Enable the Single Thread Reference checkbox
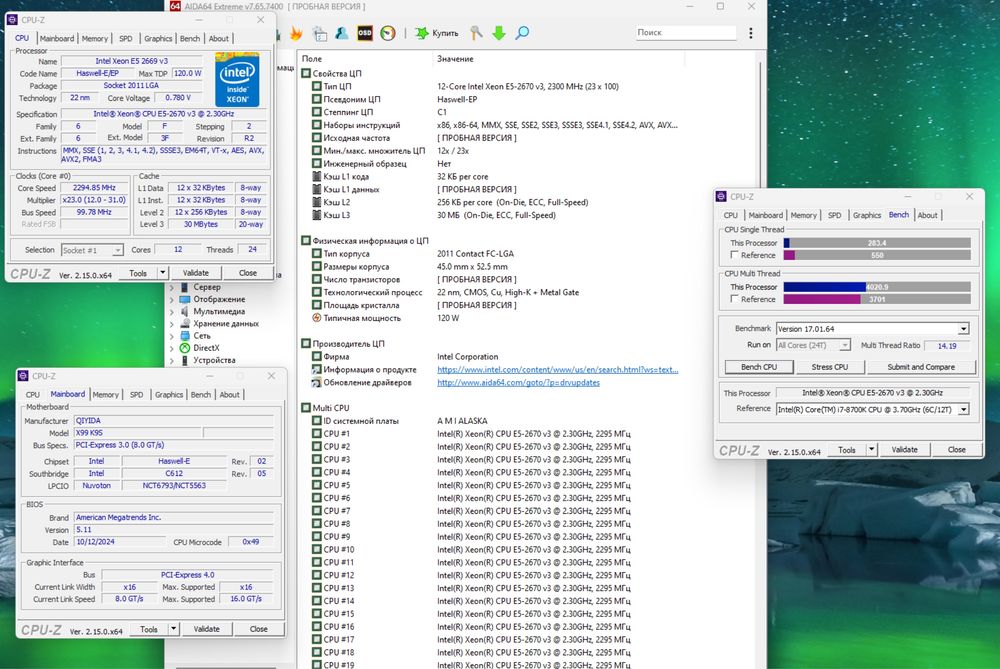Image resolution: width=1000 pixels, height=669 pixels. coord(735,254)
